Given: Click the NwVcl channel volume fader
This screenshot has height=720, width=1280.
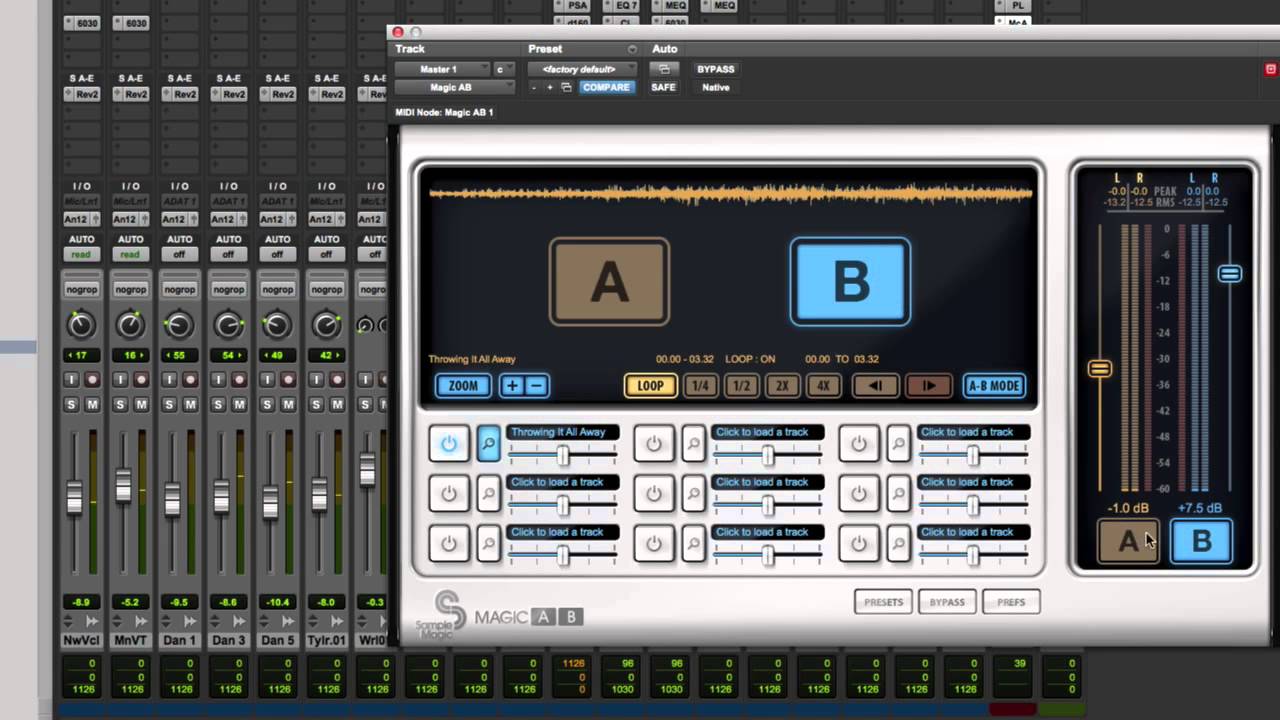Looking at the screenshot, I should tap(74, 498).
